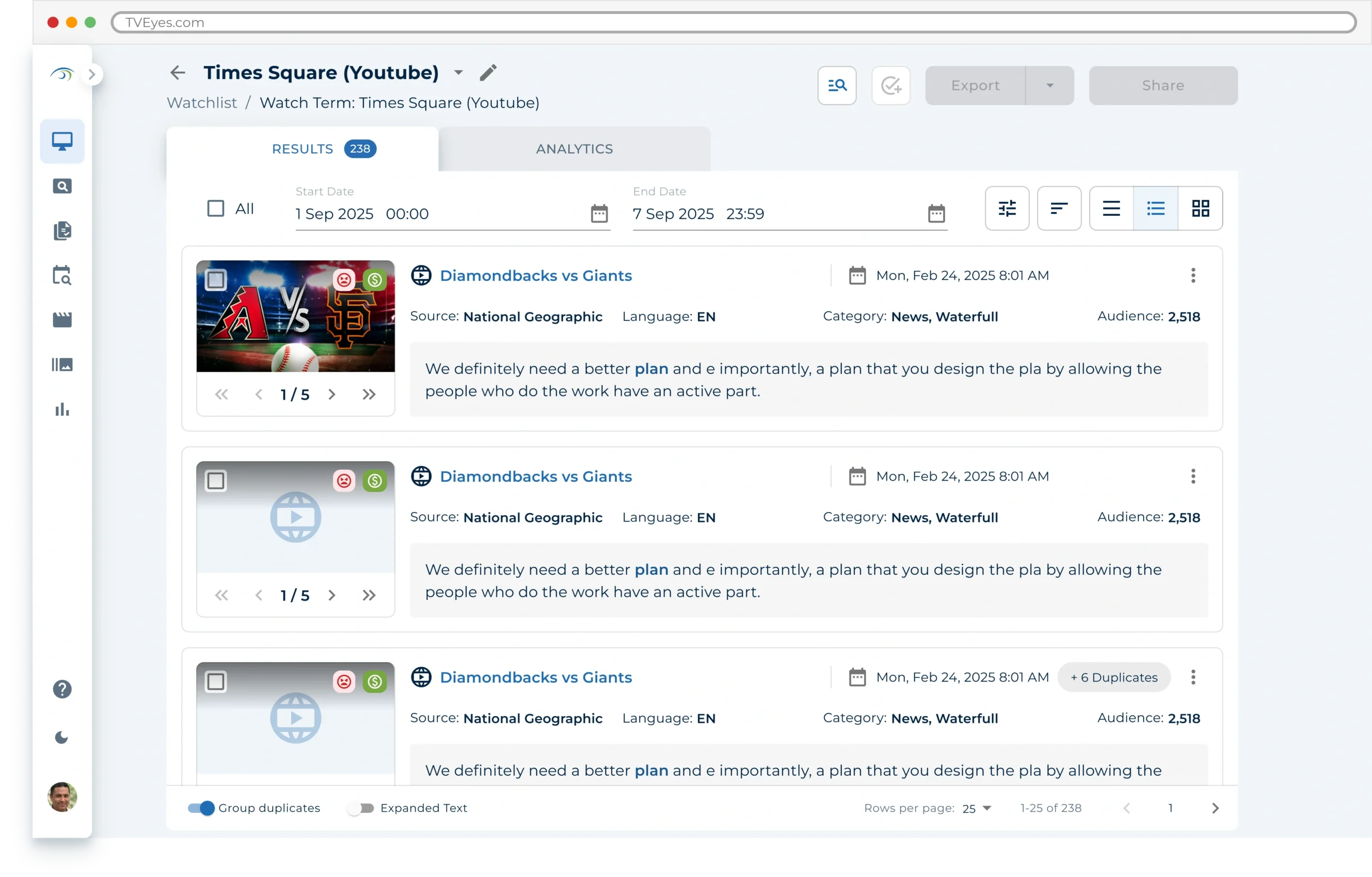Open the Start Date calendar picker
This screenshot has height=877, width=1372.
pyautogui.click(x=599, y=214)
